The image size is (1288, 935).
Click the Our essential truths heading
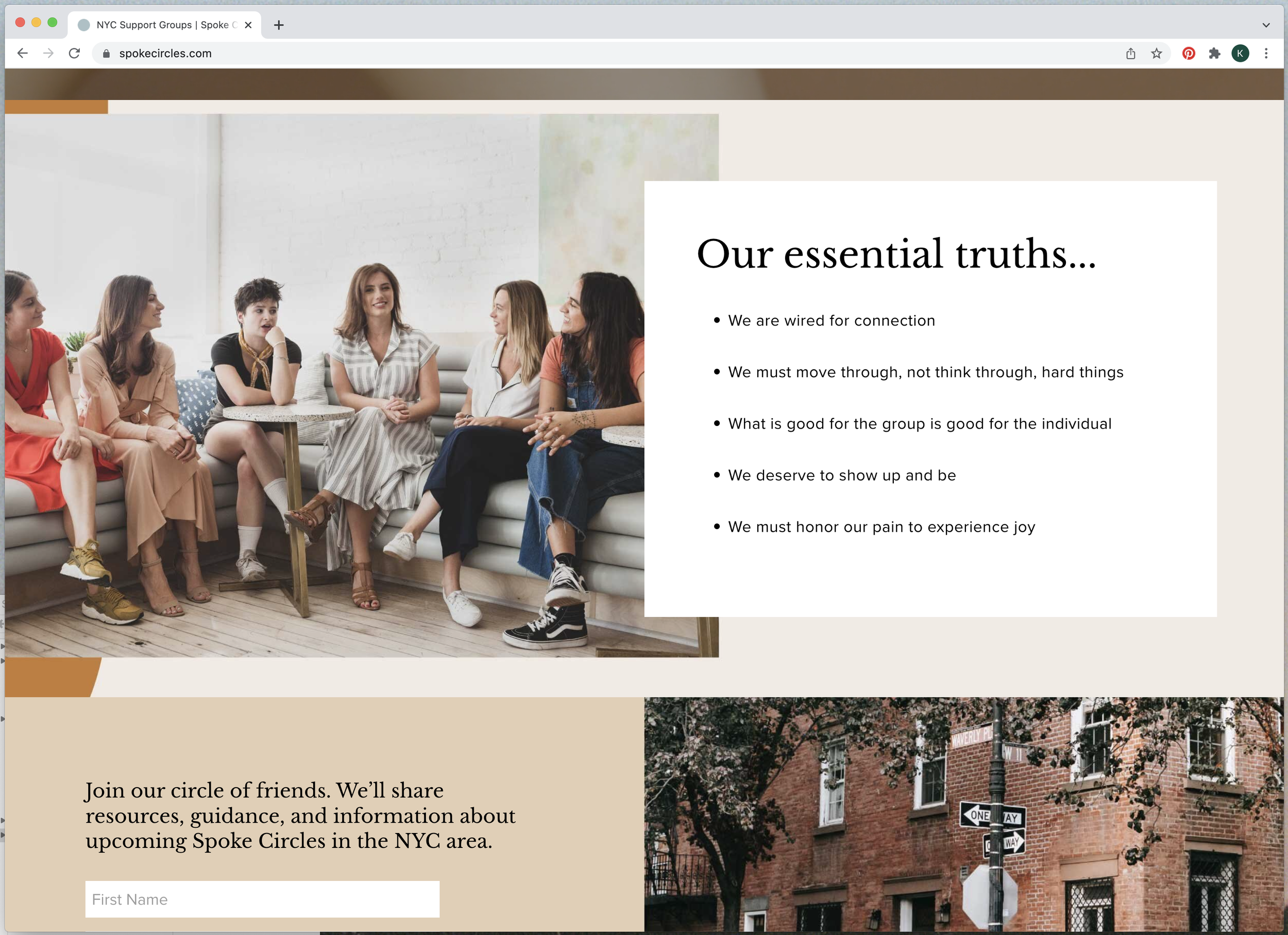point(895,254)
